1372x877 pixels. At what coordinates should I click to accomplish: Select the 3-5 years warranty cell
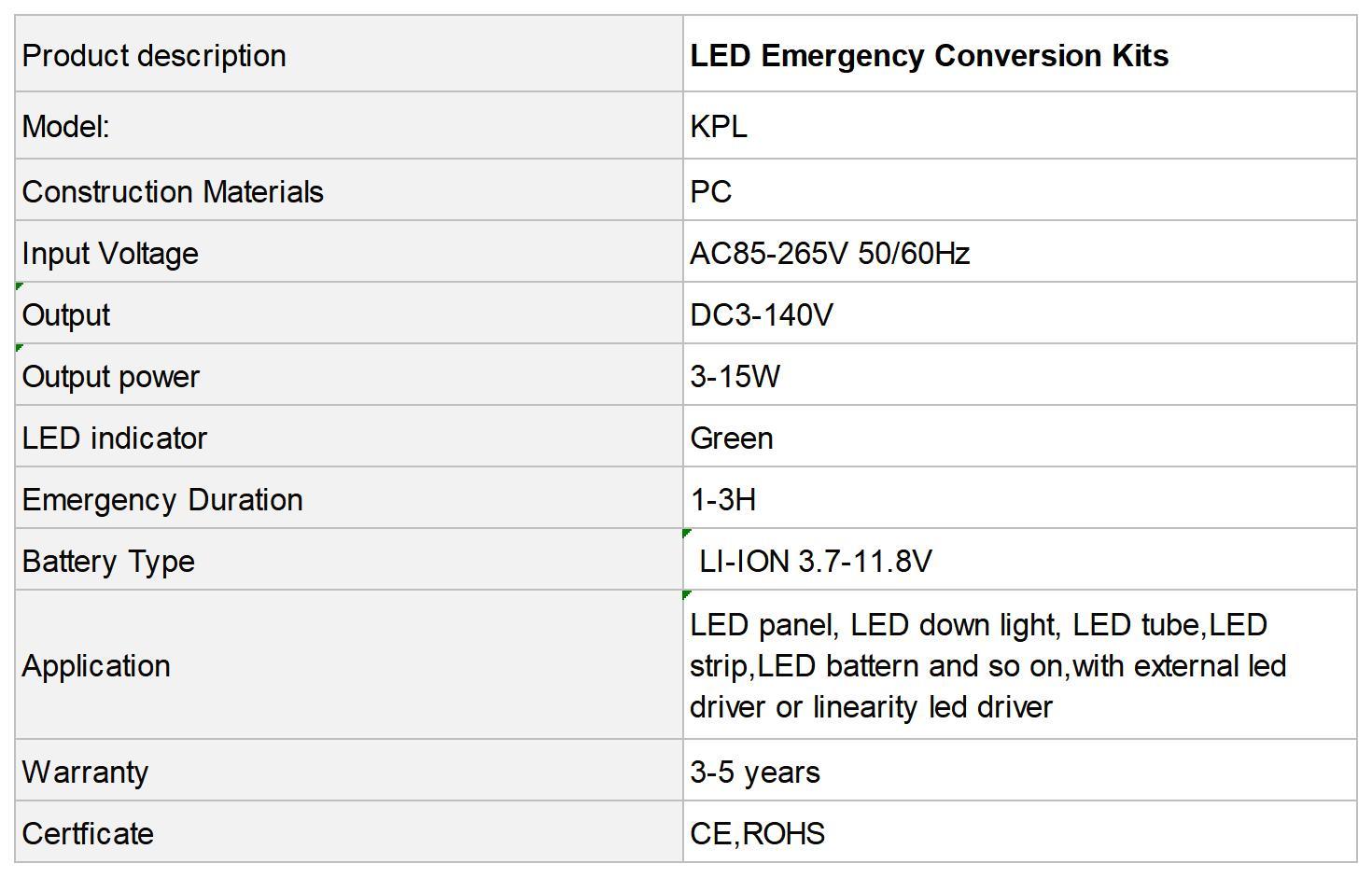1019,771
